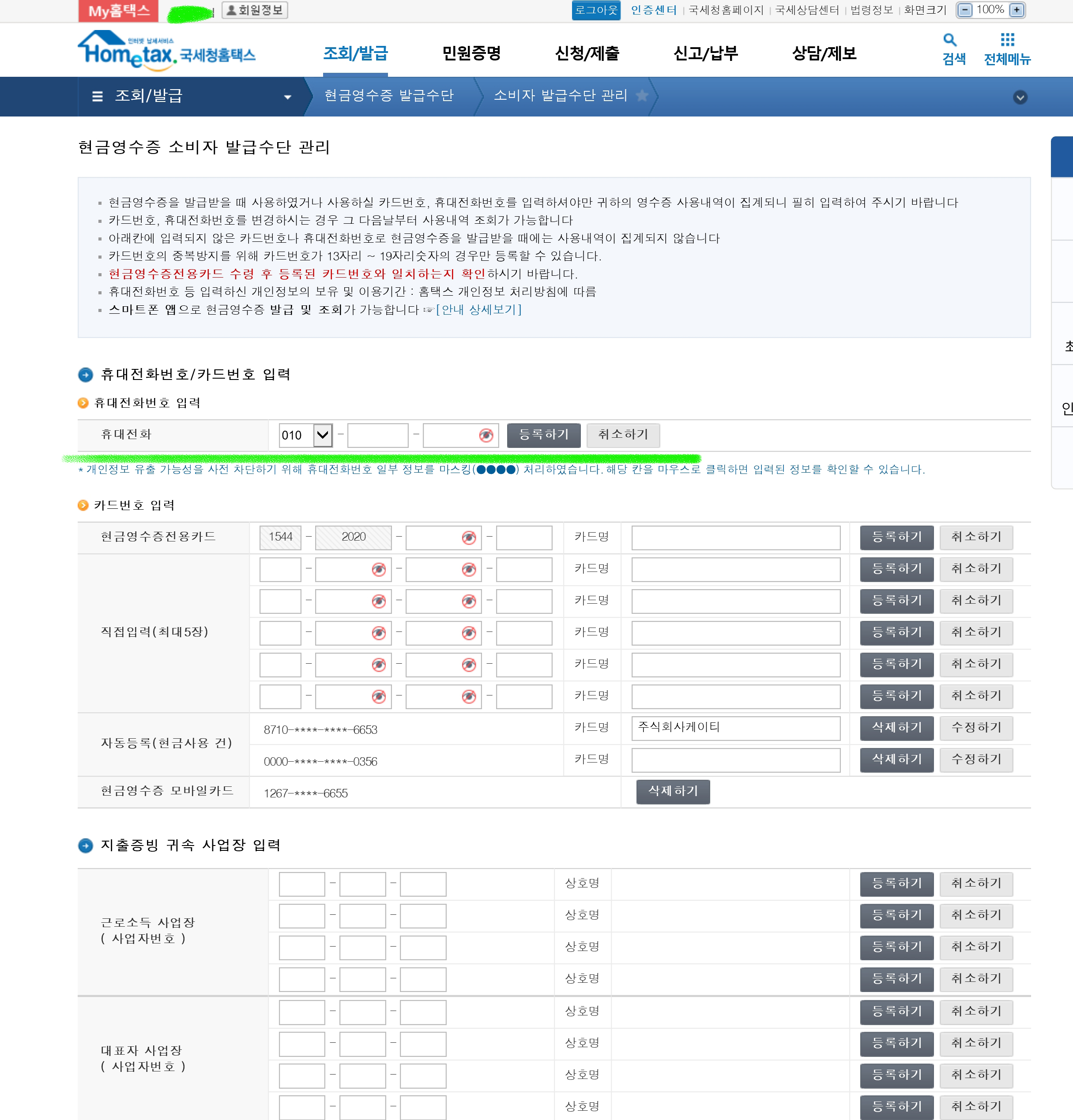The height and width of the screenshot is (1120, 1073).
Task: Expand the 조회/발급 breadcrumb dropdown arrow
Action: [287, 97]
